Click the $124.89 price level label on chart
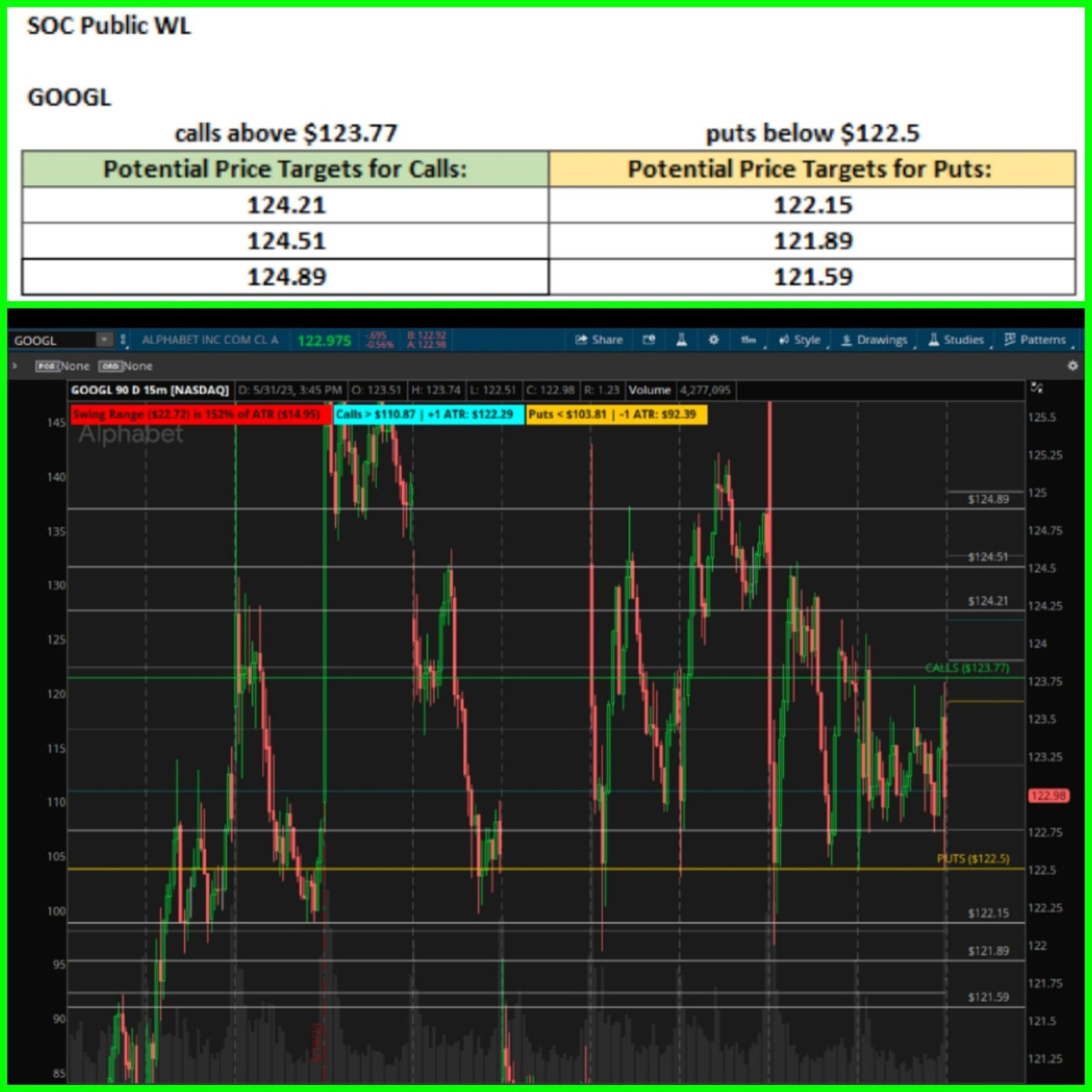The width and height of the screenshot is (1092, 1092). [988, 500]
